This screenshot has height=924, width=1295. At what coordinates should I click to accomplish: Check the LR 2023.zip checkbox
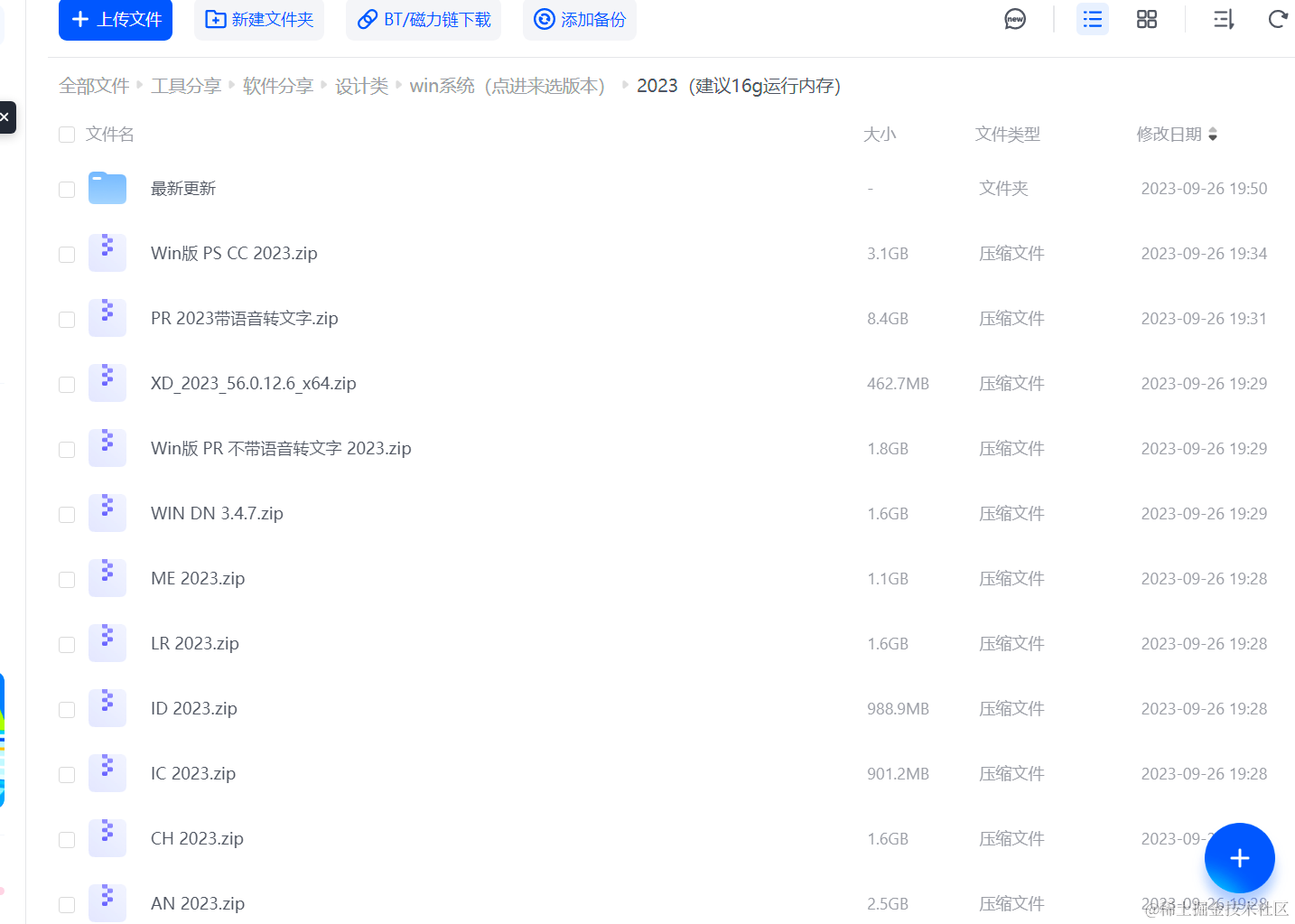[x=67, y=644]
